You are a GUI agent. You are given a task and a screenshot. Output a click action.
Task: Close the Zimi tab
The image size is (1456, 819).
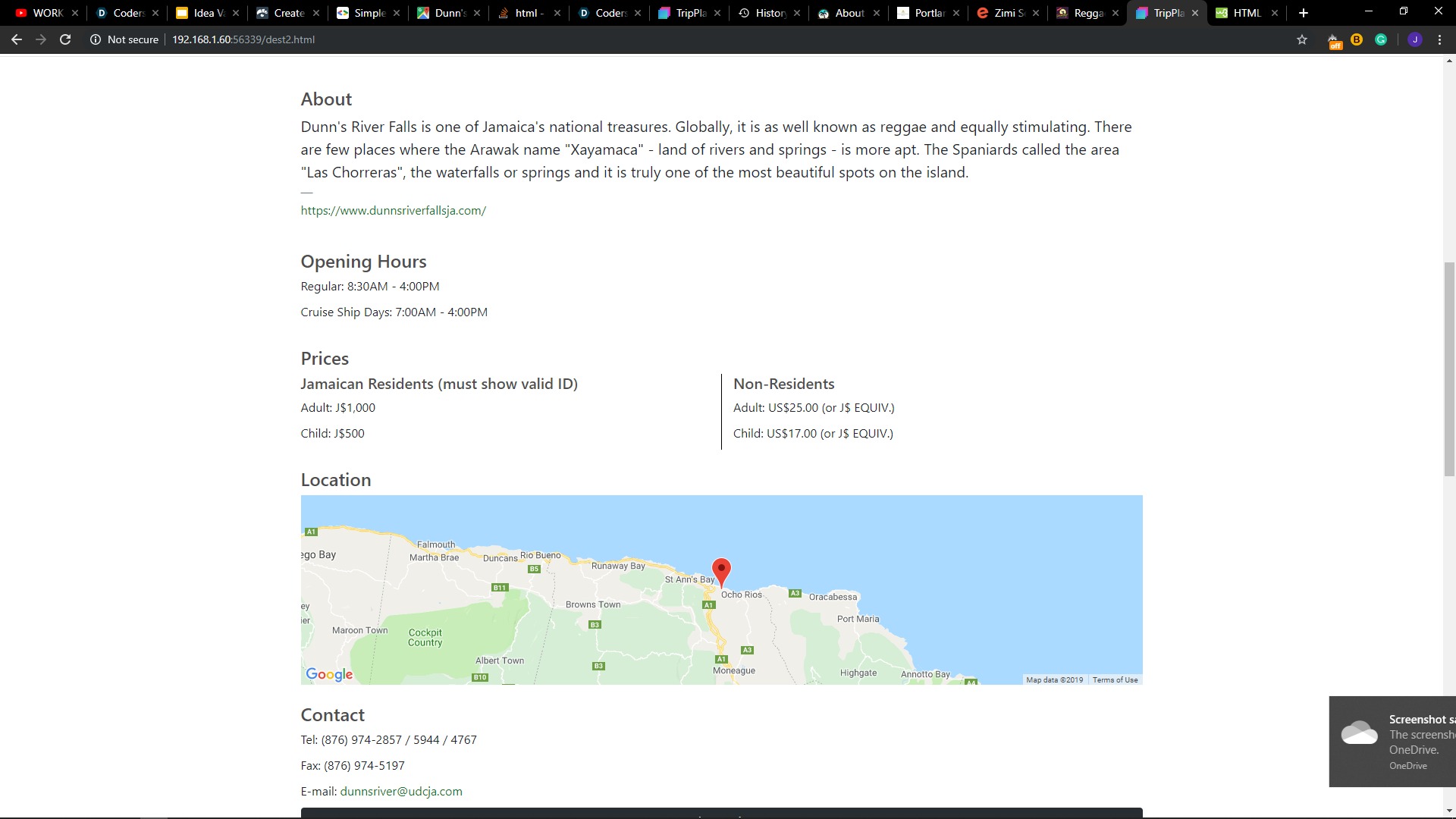tap(1036, 13)
